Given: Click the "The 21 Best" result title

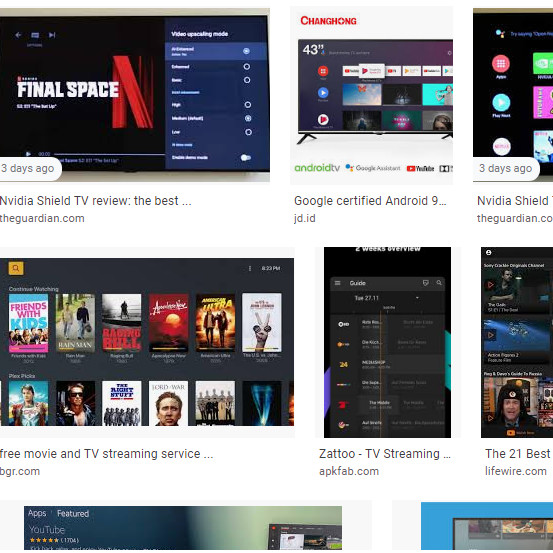Looking at the screenshot, I should 517,454.
